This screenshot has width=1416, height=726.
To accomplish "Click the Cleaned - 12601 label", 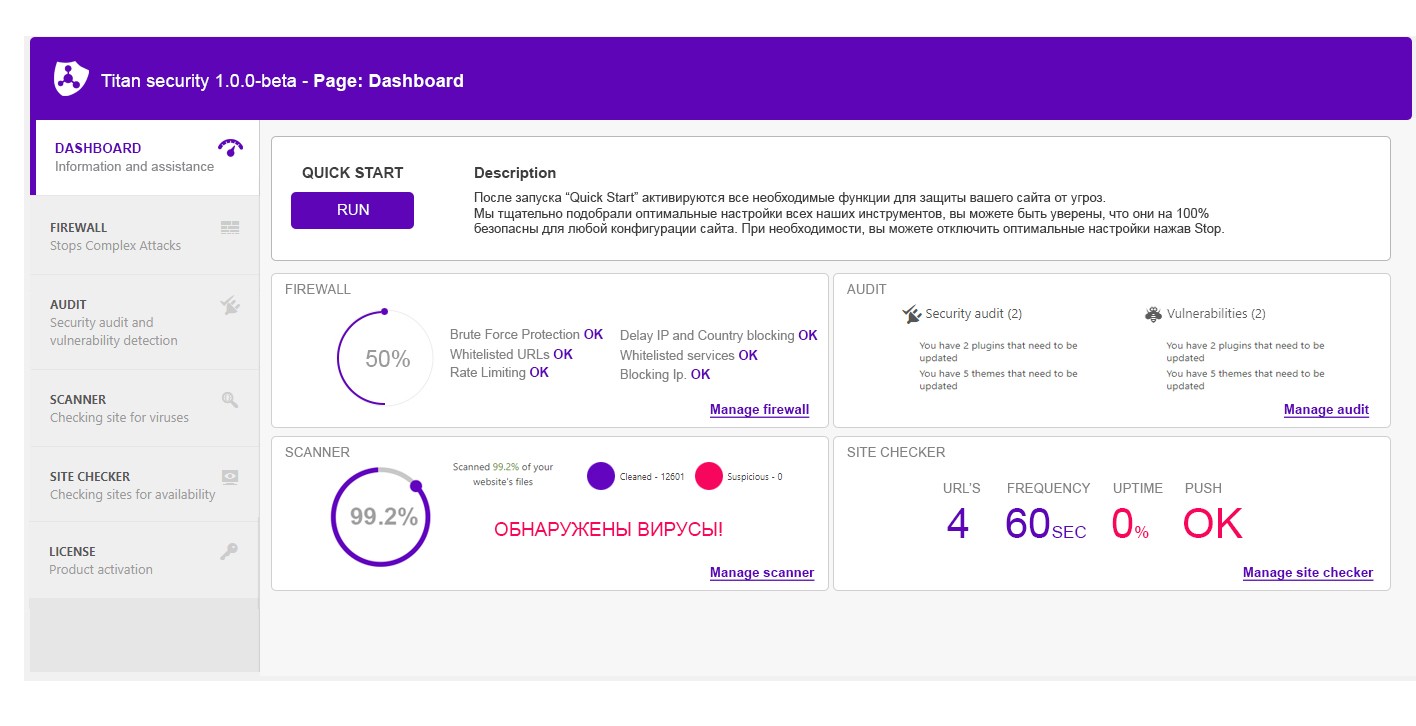I will tap(652, 477).
